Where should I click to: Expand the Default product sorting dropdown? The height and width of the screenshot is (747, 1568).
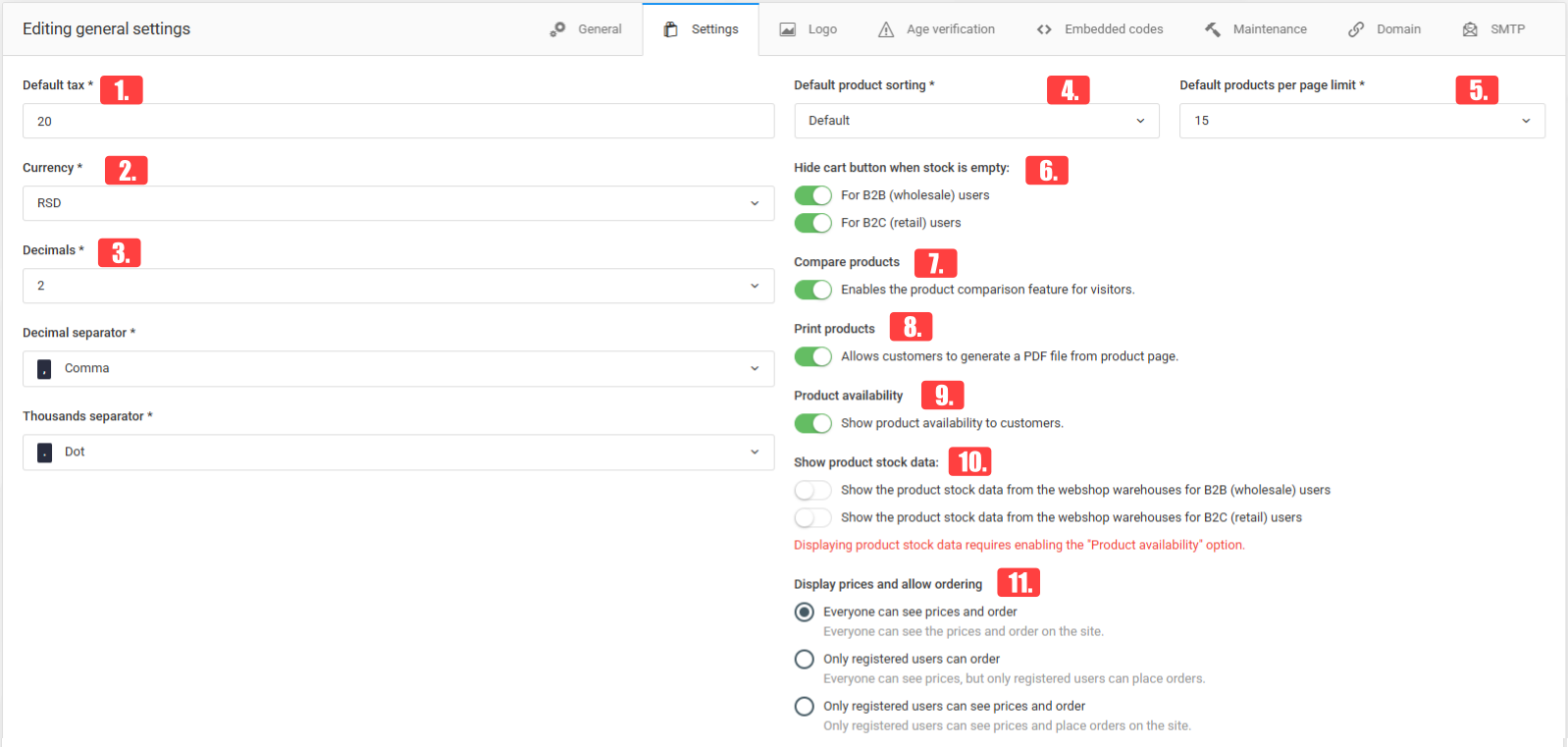pos(975,121)
